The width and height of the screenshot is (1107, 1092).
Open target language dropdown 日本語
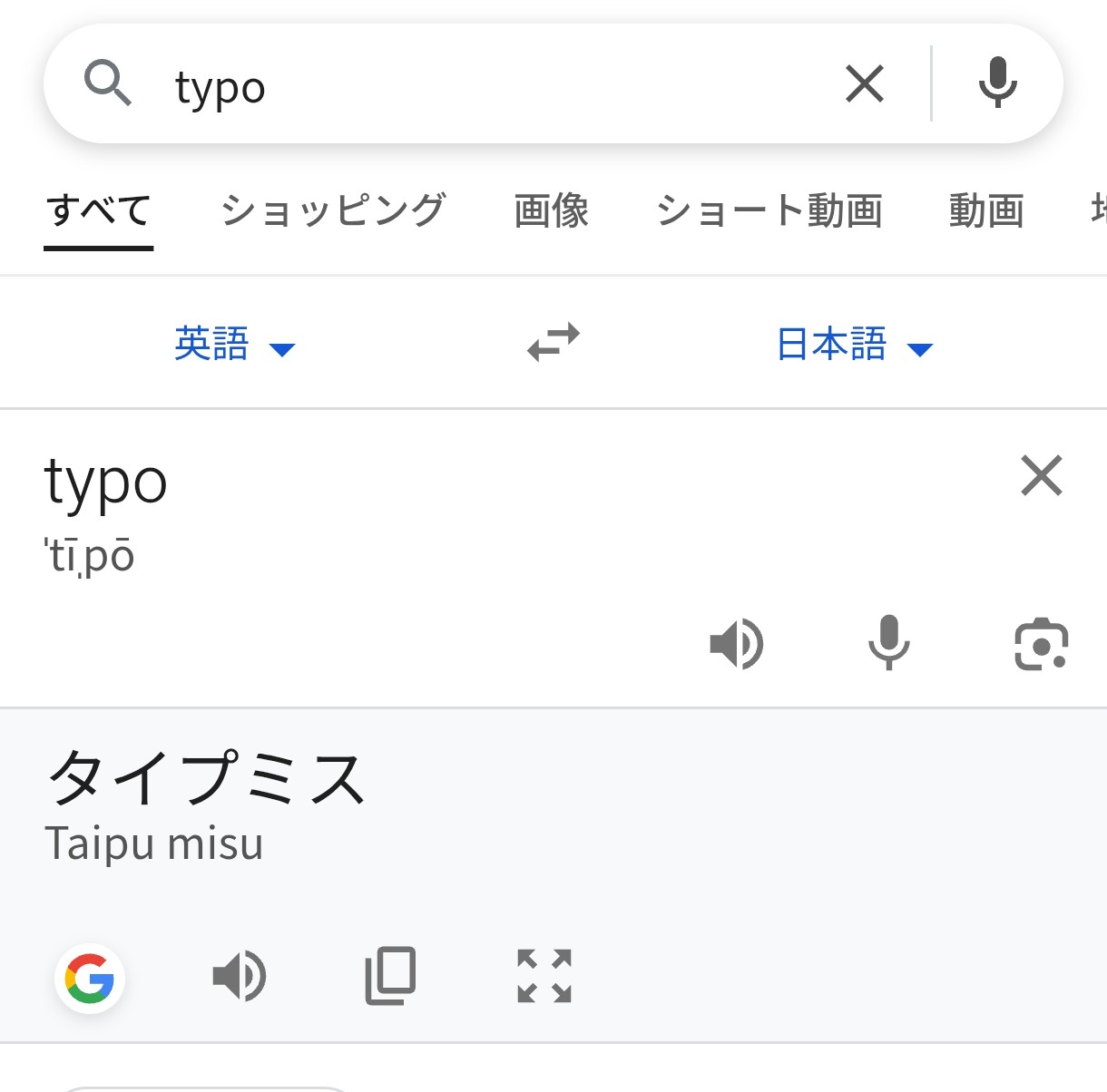click(855, 345)
